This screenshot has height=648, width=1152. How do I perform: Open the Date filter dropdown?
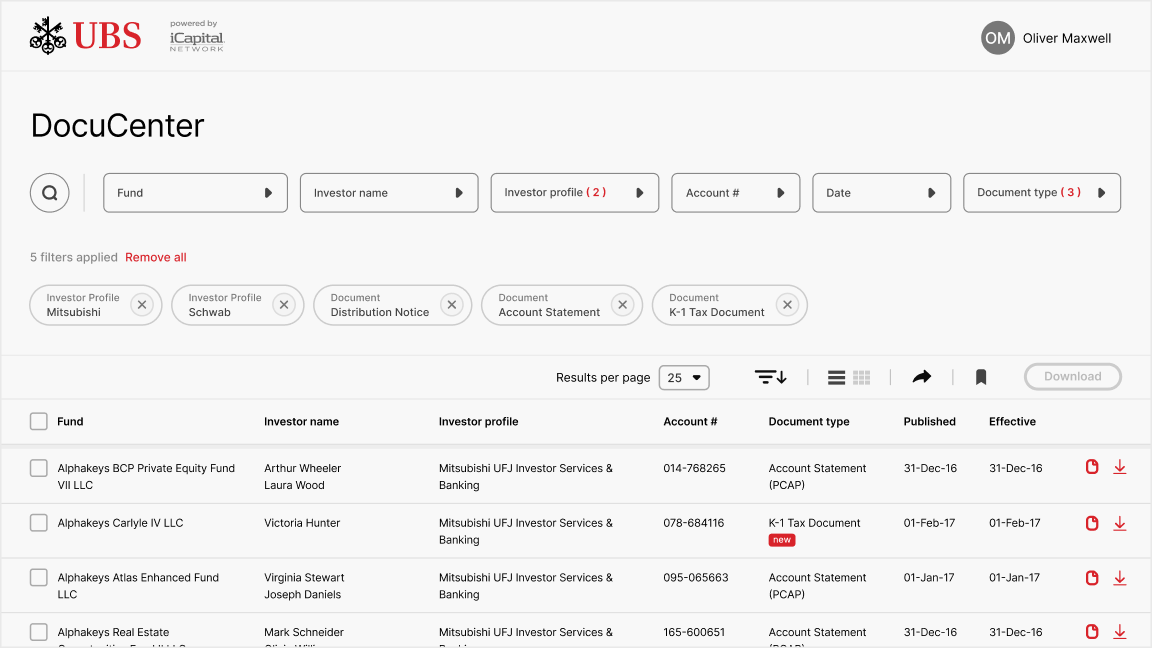882,192
